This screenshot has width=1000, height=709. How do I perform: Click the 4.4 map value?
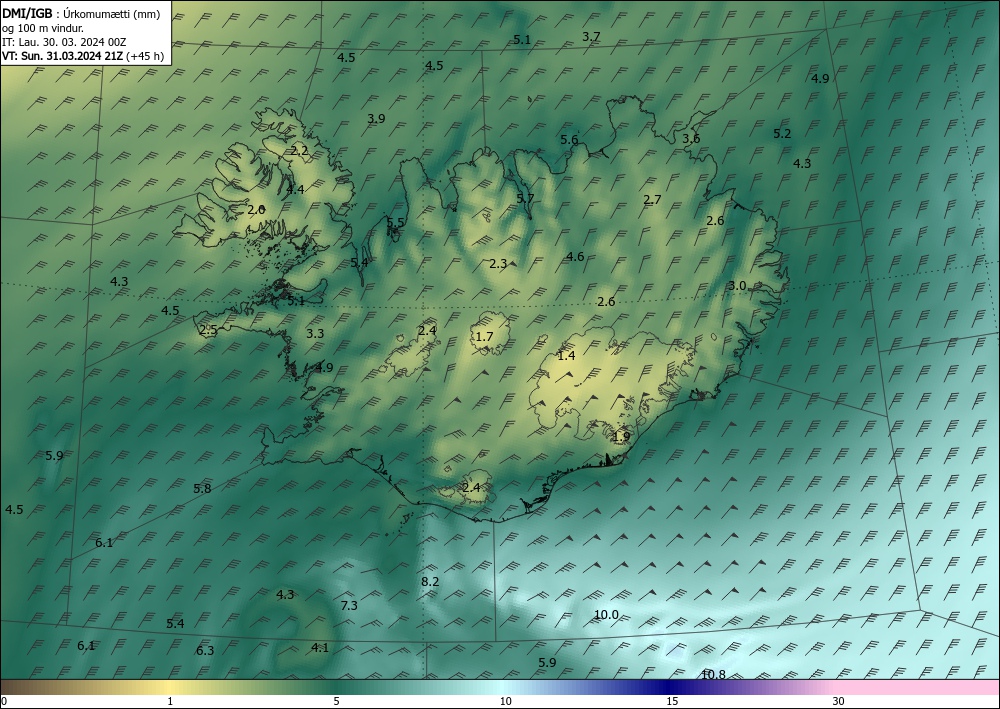point(295,189)
